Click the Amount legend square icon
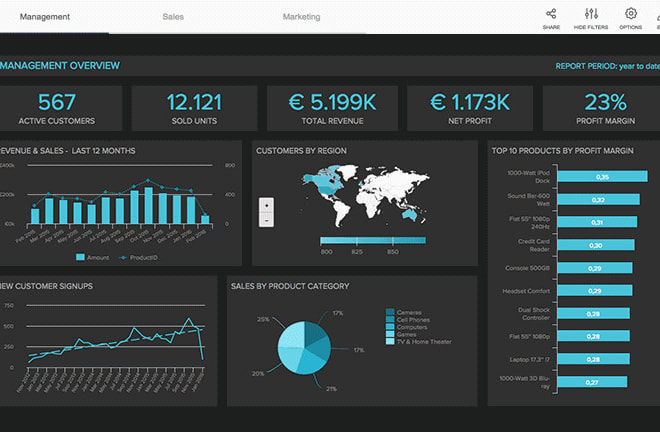 [x=81, y=257]
